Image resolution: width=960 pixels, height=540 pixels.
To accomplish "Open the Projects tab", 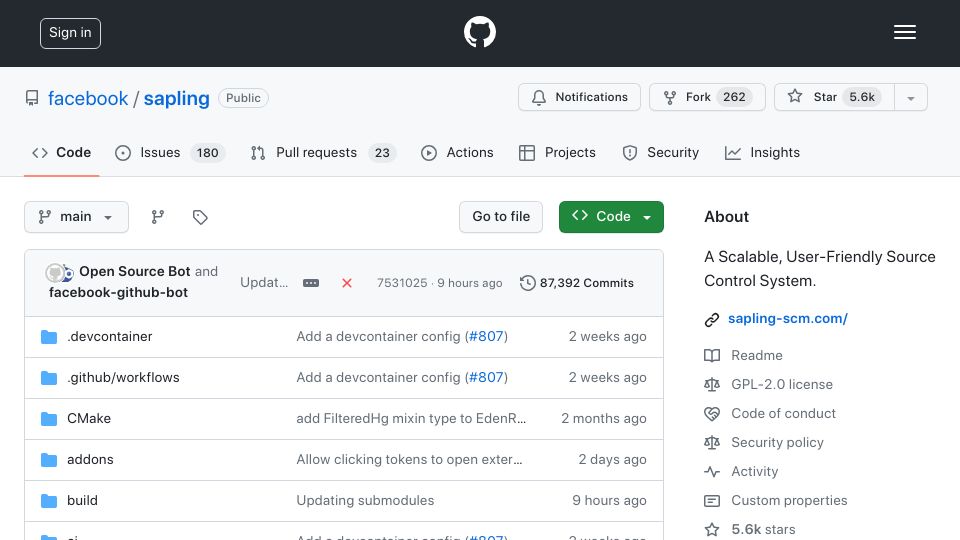I will point(557,152).
